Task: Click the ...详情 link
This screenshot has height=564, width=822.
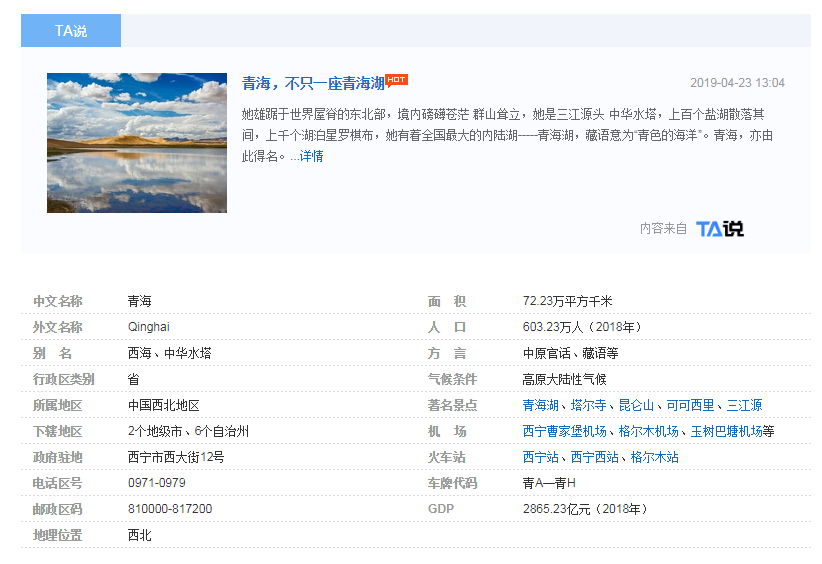Action: click(x=307, y=156)
